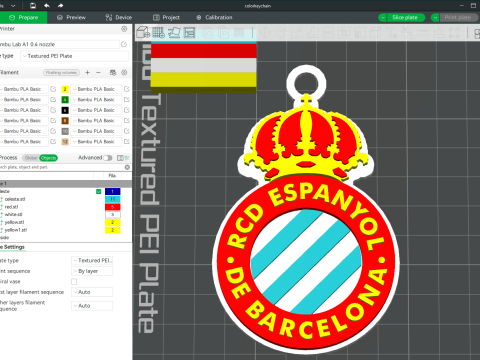
Task: Switch process mode to Objects
Action: click(x=48, y=158)
